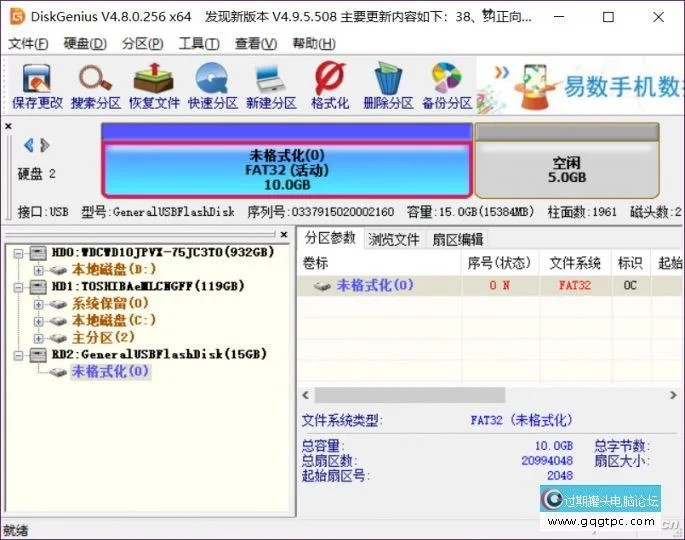Click the 新建分区 icon
Viewport: 685px width, 540px height.
[271, 86]
